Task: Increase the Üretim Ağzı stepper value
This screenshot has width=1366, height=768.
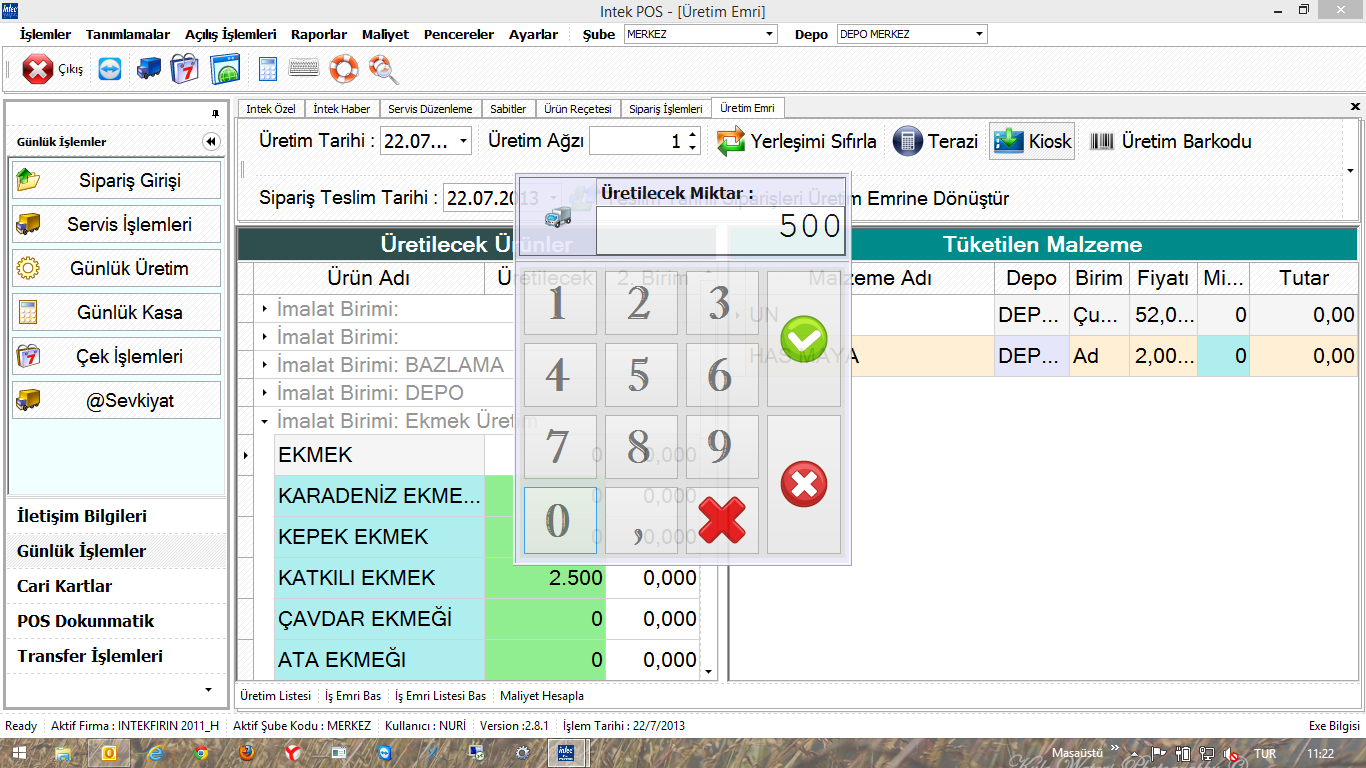Action: tap(693, 134)
